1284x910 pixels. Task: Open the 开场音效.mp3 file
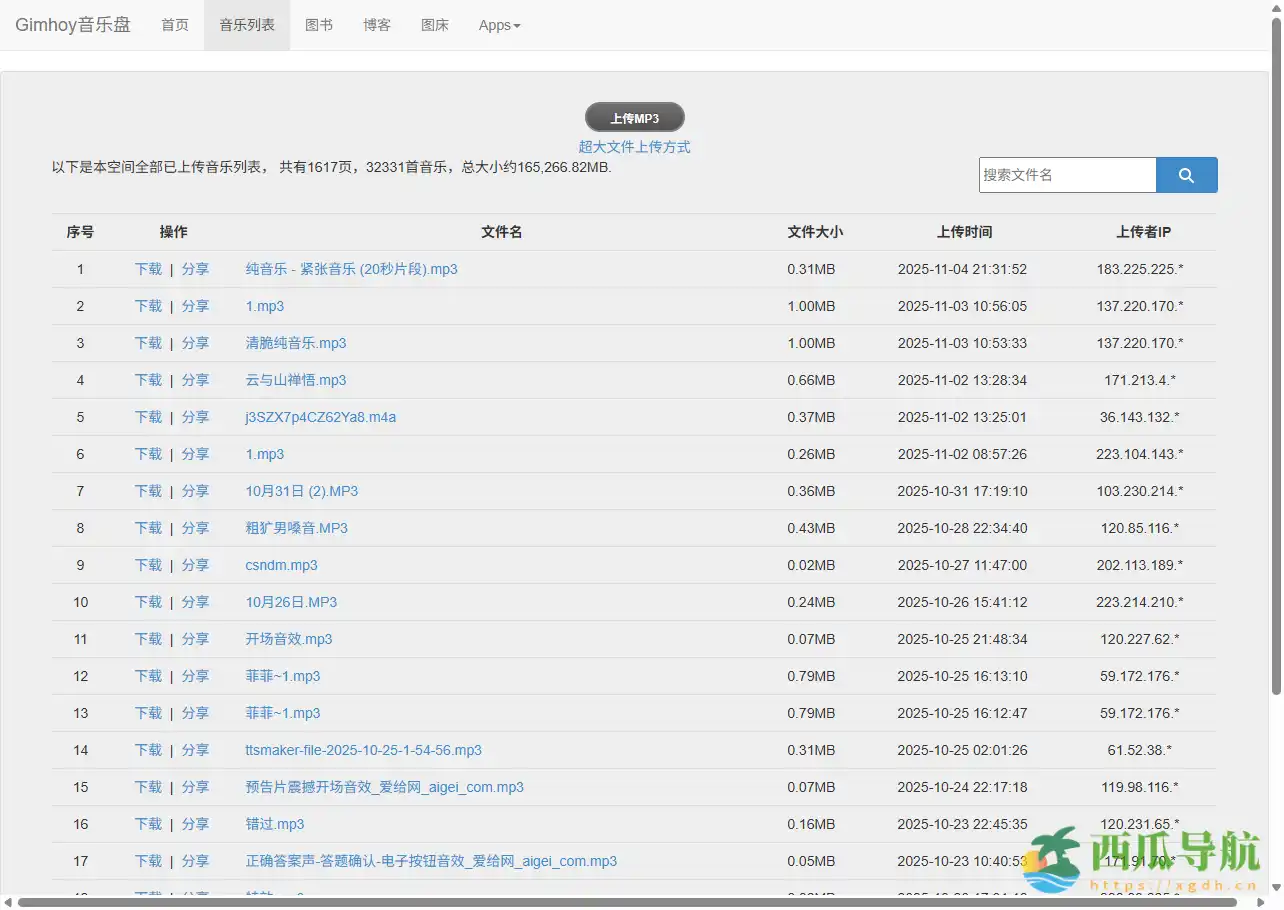click(x=288, y=638)
